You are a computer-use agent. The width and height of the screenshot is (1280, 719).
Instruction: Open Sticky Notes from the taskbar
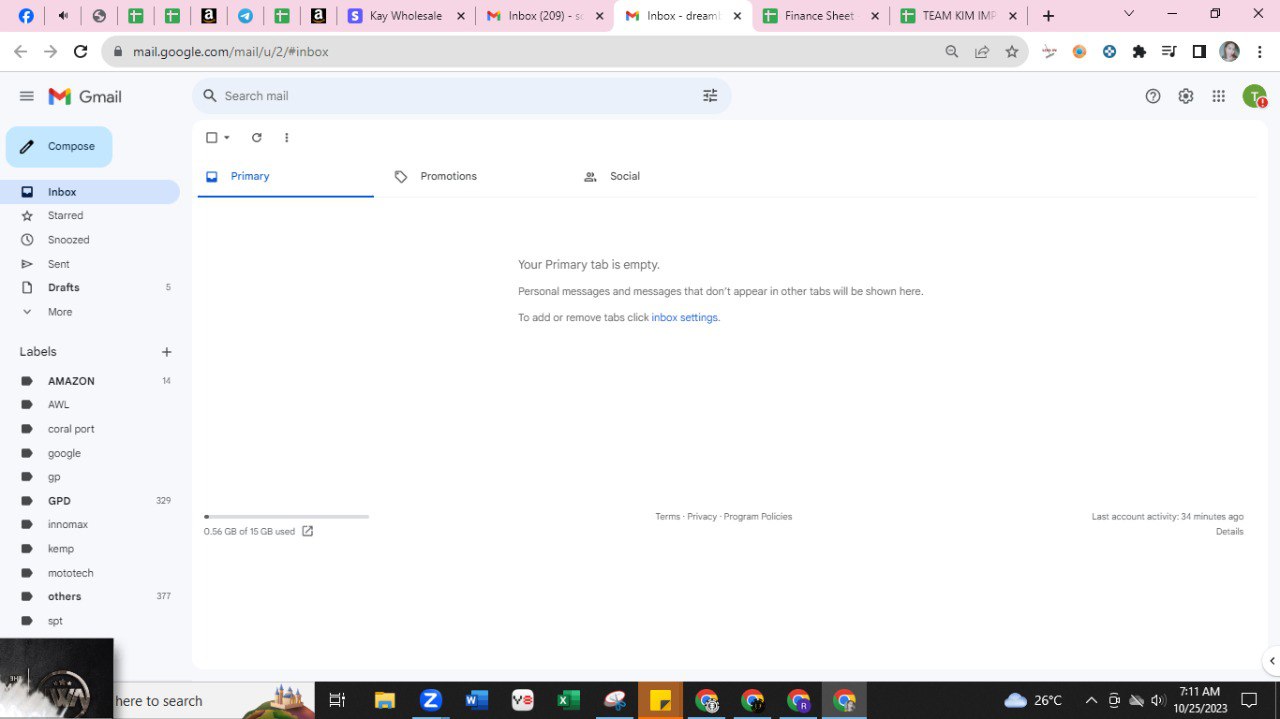pos(660,700)
